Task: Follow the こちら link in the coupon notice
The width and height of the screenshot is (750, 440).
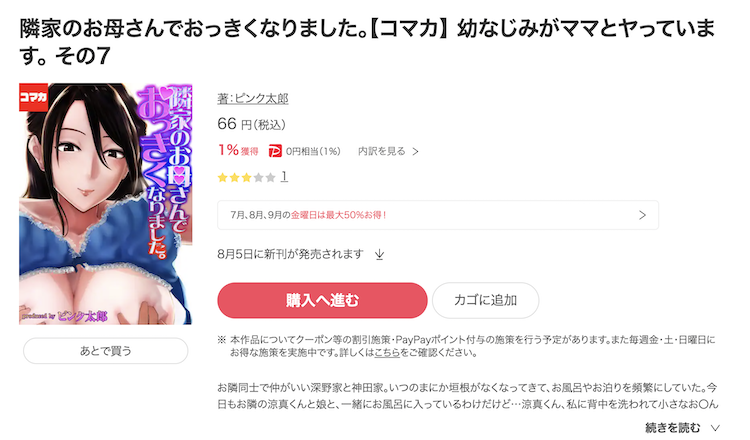Action: click(x=387, y=353)
